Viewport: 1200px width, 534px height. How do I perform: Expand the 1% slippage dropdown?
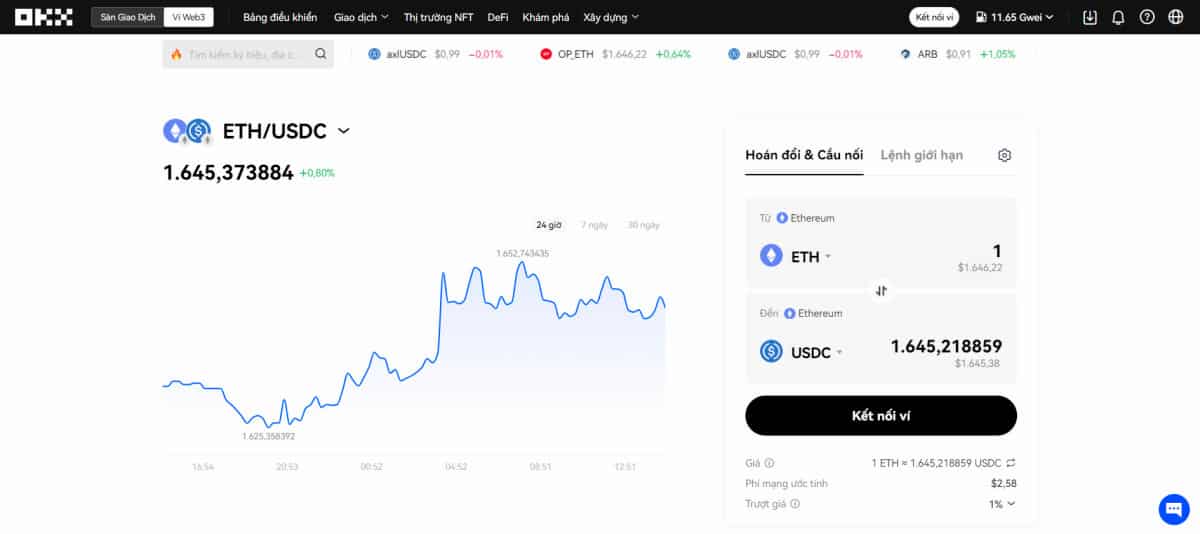coord(1002,504)
